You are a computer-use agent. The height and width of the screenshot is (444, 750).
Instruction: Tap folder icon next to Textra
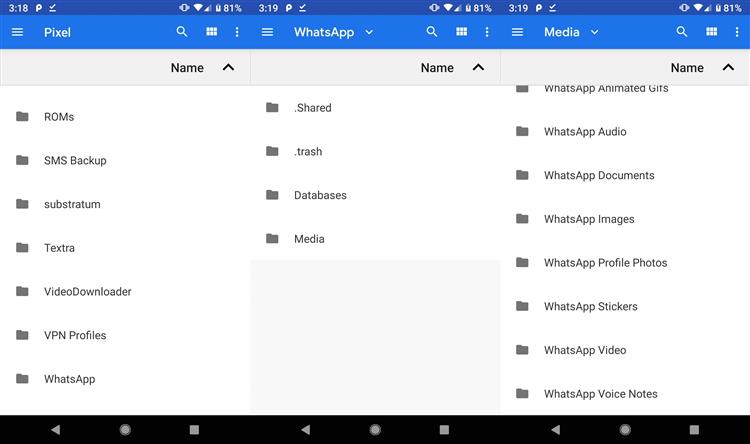tap(22, 247)
